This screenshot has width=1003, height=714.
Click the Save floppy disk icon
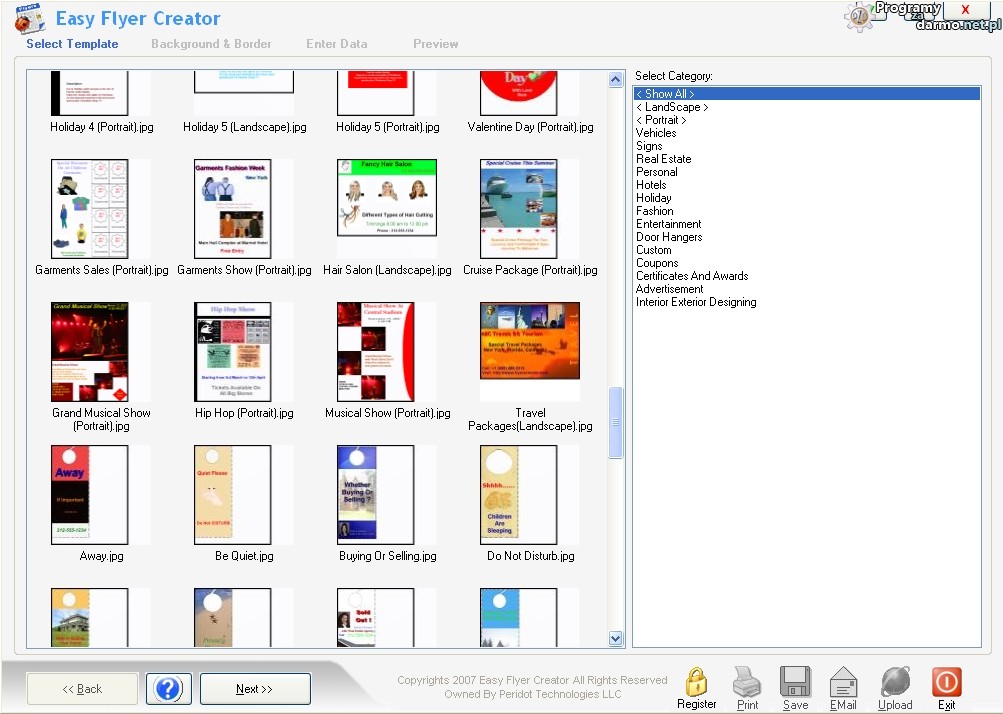pyautogui.click(x=795, y=682)
